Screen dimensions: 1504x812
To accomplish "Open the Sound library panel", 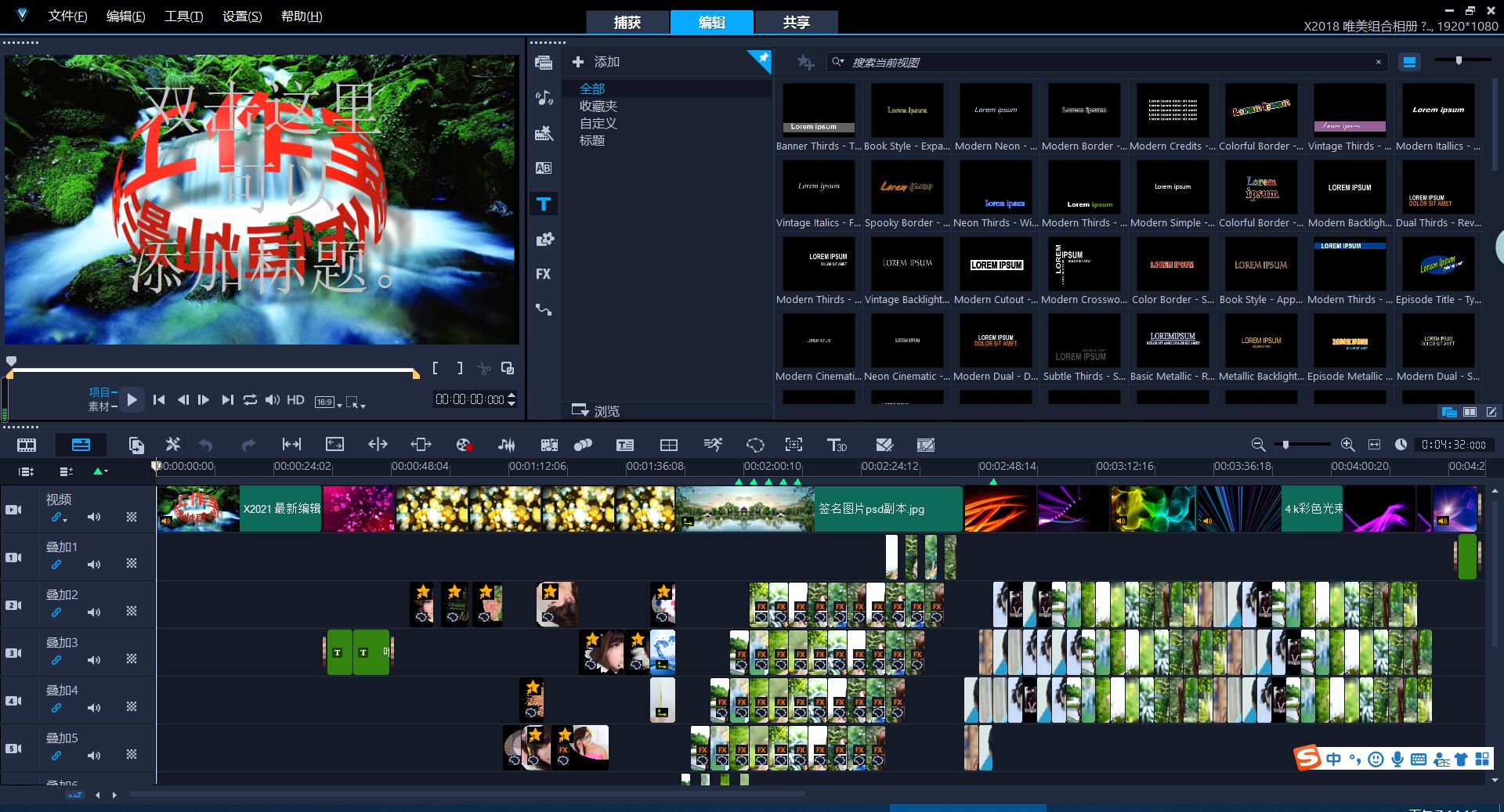I will (544, 98).
